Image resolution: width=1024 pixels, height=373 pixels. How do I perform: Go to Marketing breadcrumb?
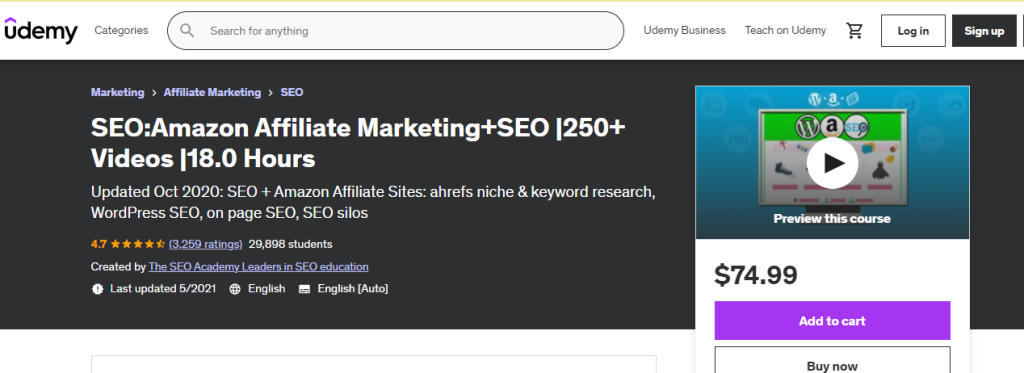(x=118, y=92)
